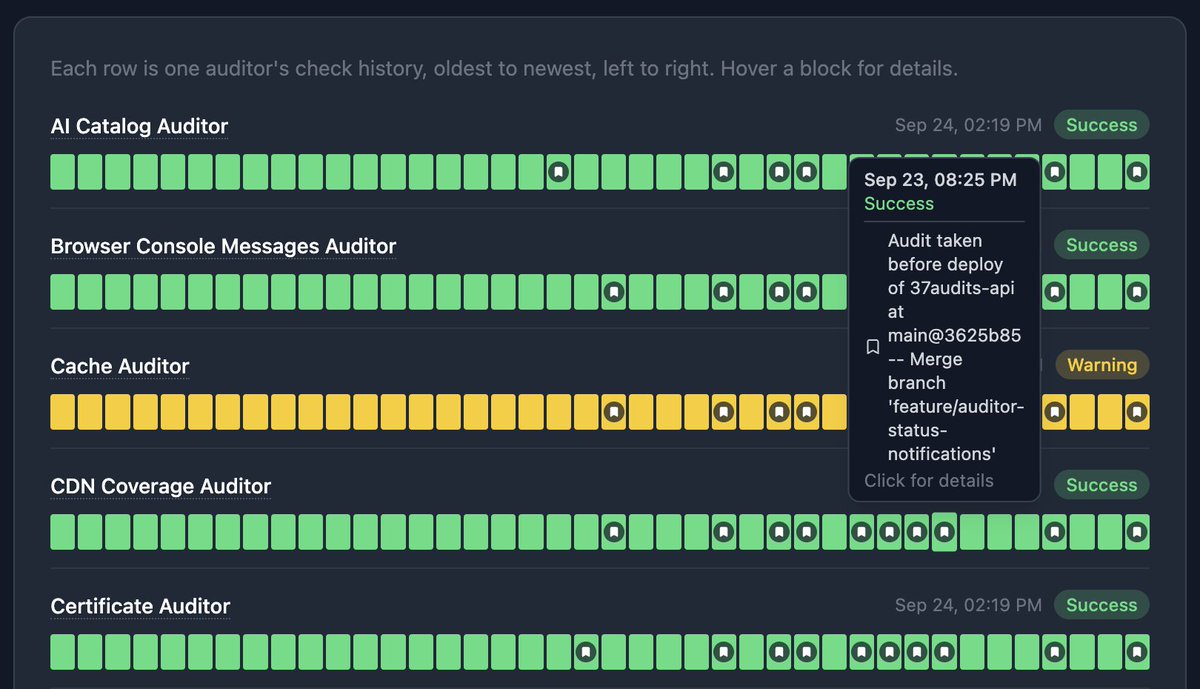Click first bookmarked yellow block in Cache Auditor row

pos(614,412)
